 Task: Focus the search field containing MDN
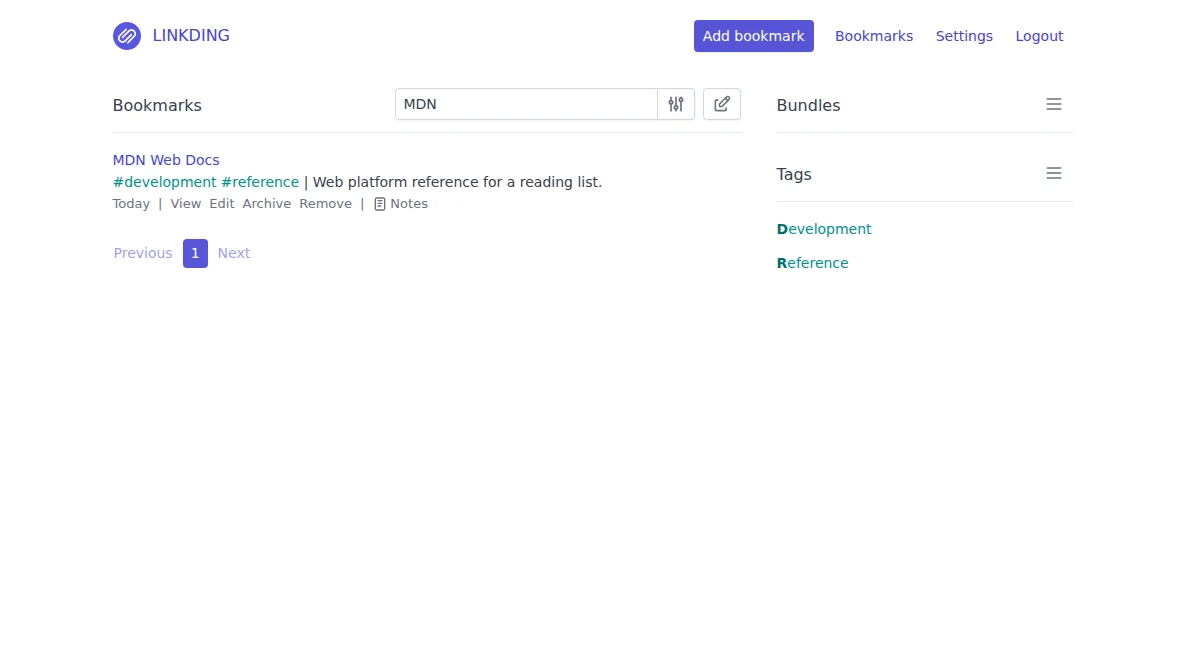526,104
